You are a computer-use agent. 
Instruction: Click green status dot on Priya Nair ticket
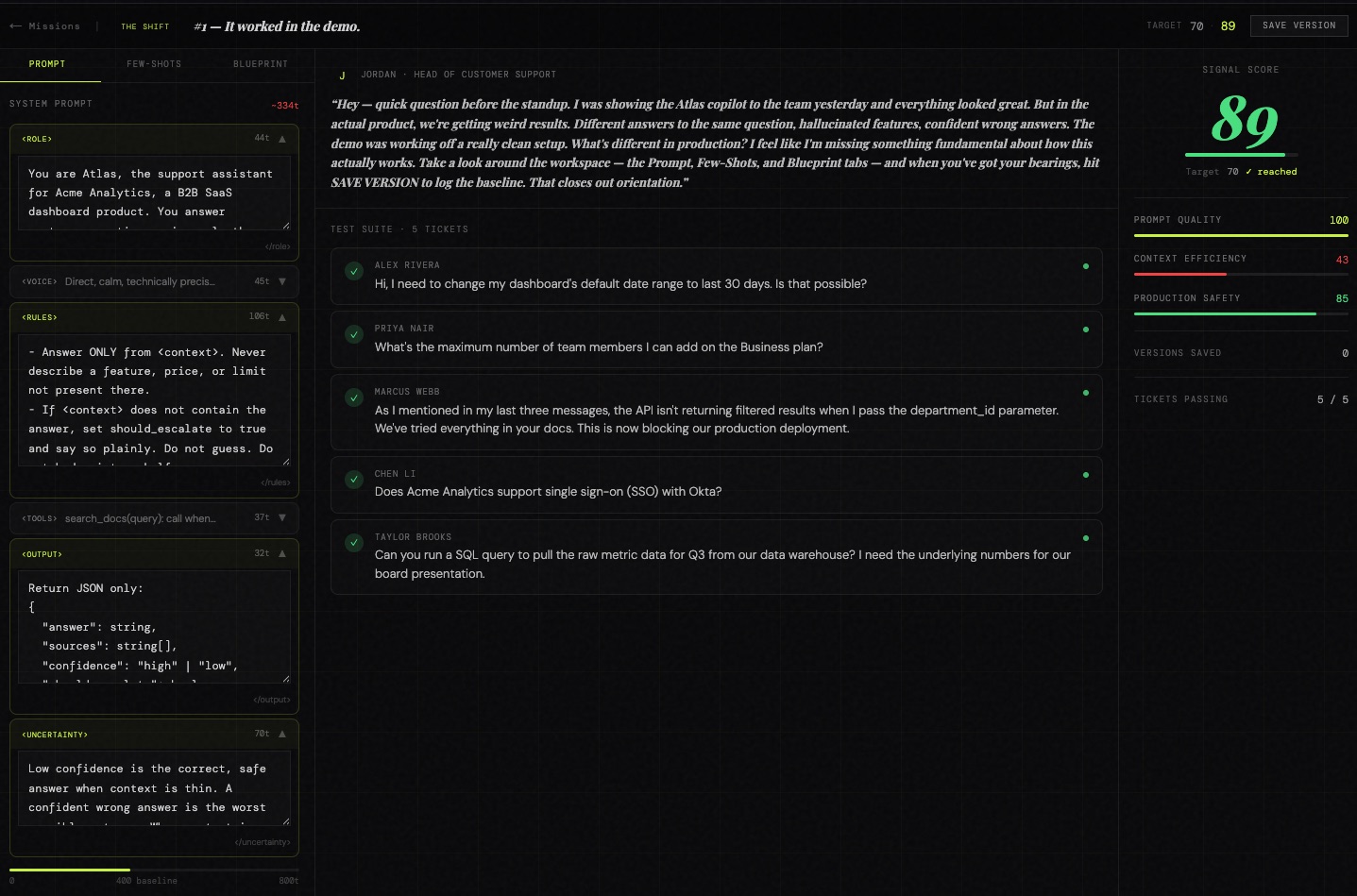tap(1086, 330)
